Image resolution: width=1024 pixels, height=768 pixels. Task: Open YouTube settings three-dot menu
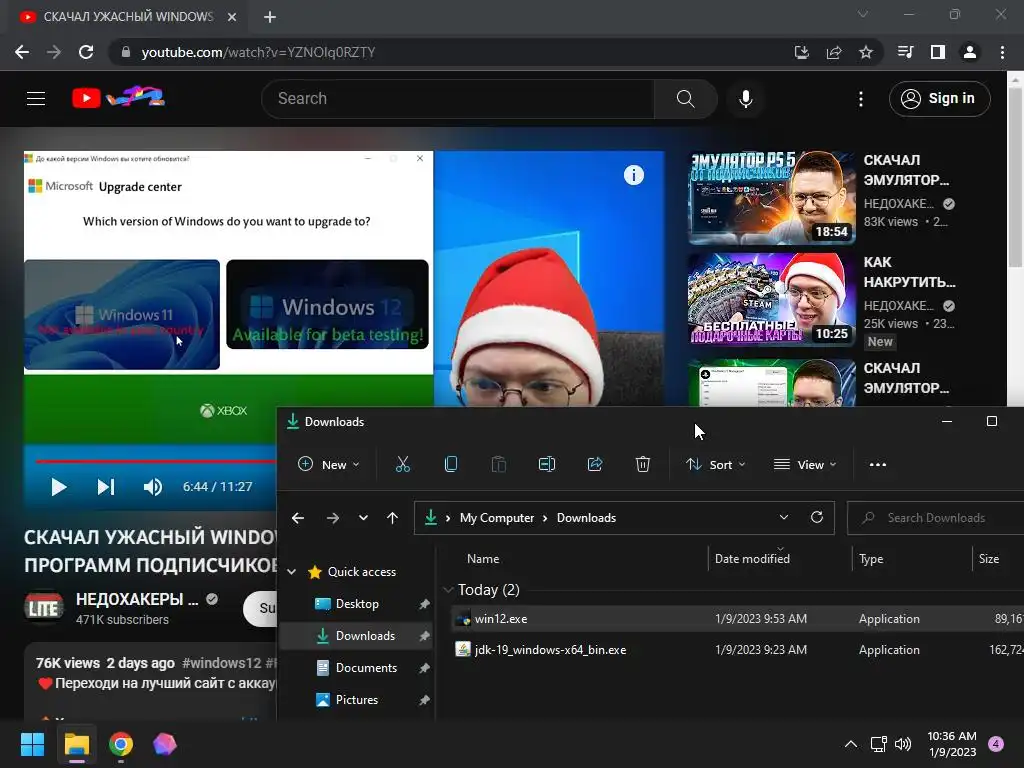click(x=861, y=99)
